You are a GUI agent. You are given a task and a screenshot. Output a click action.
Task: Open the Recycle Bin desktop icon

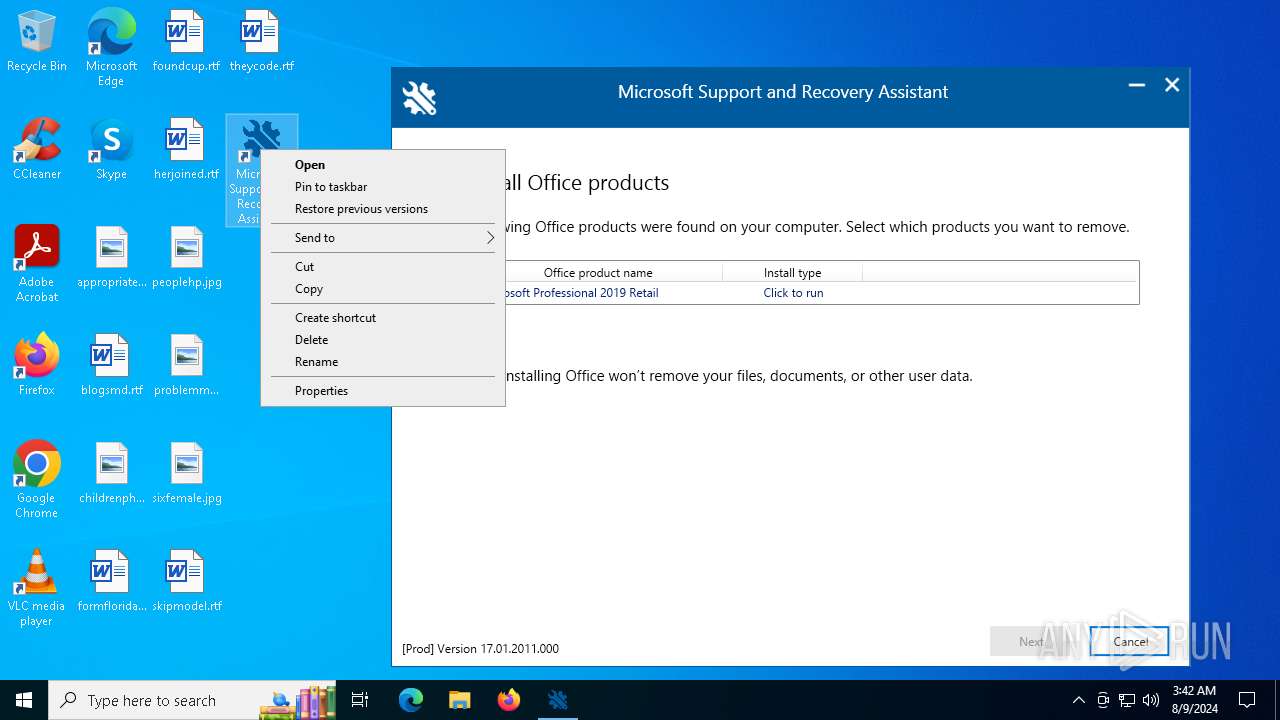(37, 42)
